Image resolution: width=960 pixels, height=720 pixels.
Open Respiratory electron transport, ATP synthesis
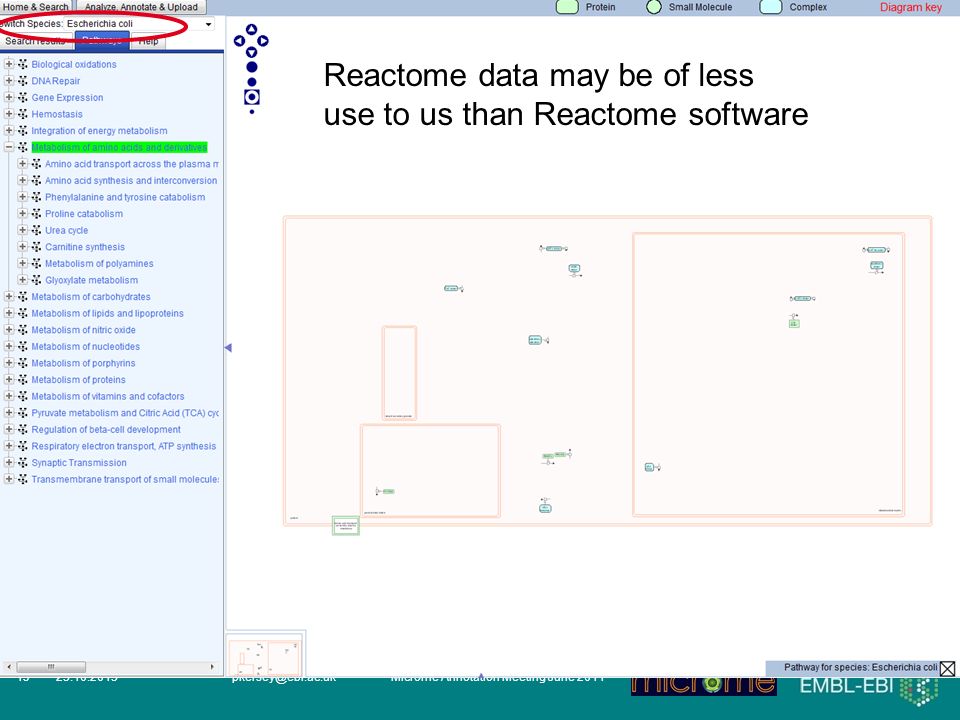point(124,446)
